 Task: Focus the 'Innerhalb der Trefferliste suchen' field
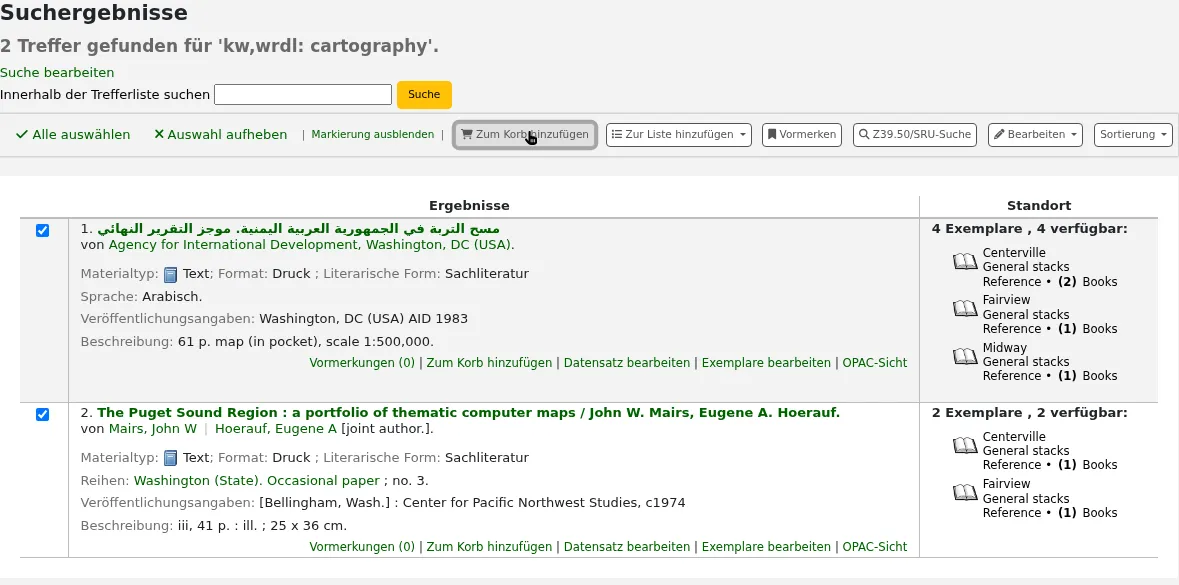303,95
